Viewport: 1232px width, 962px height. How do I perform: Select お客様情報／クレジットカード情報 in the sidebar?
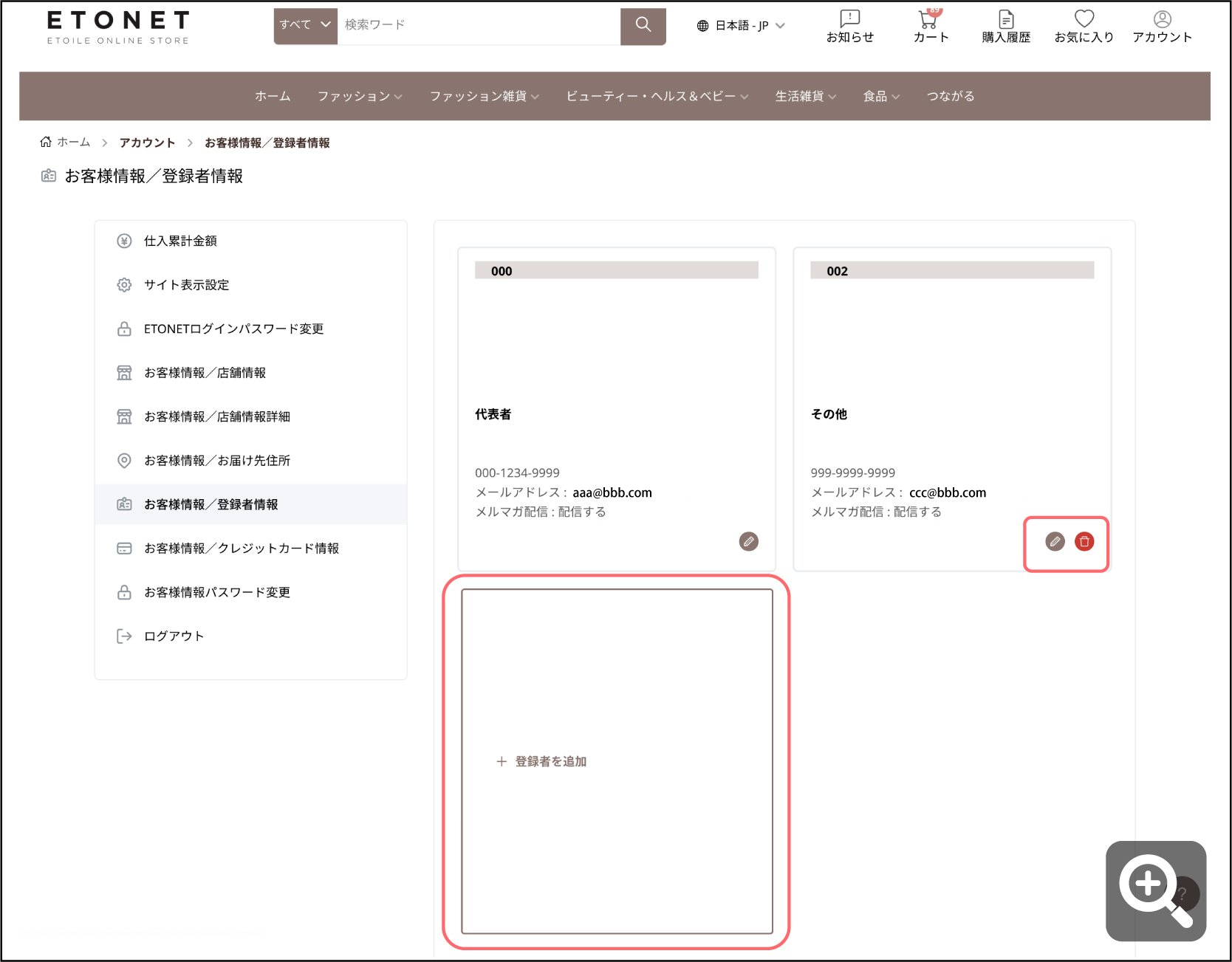(250, 549)
